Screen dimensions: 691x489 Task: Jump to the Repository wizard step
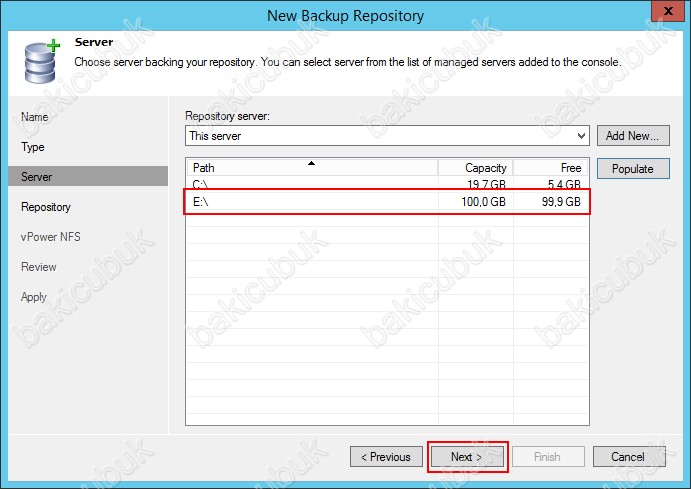(46, 207)
